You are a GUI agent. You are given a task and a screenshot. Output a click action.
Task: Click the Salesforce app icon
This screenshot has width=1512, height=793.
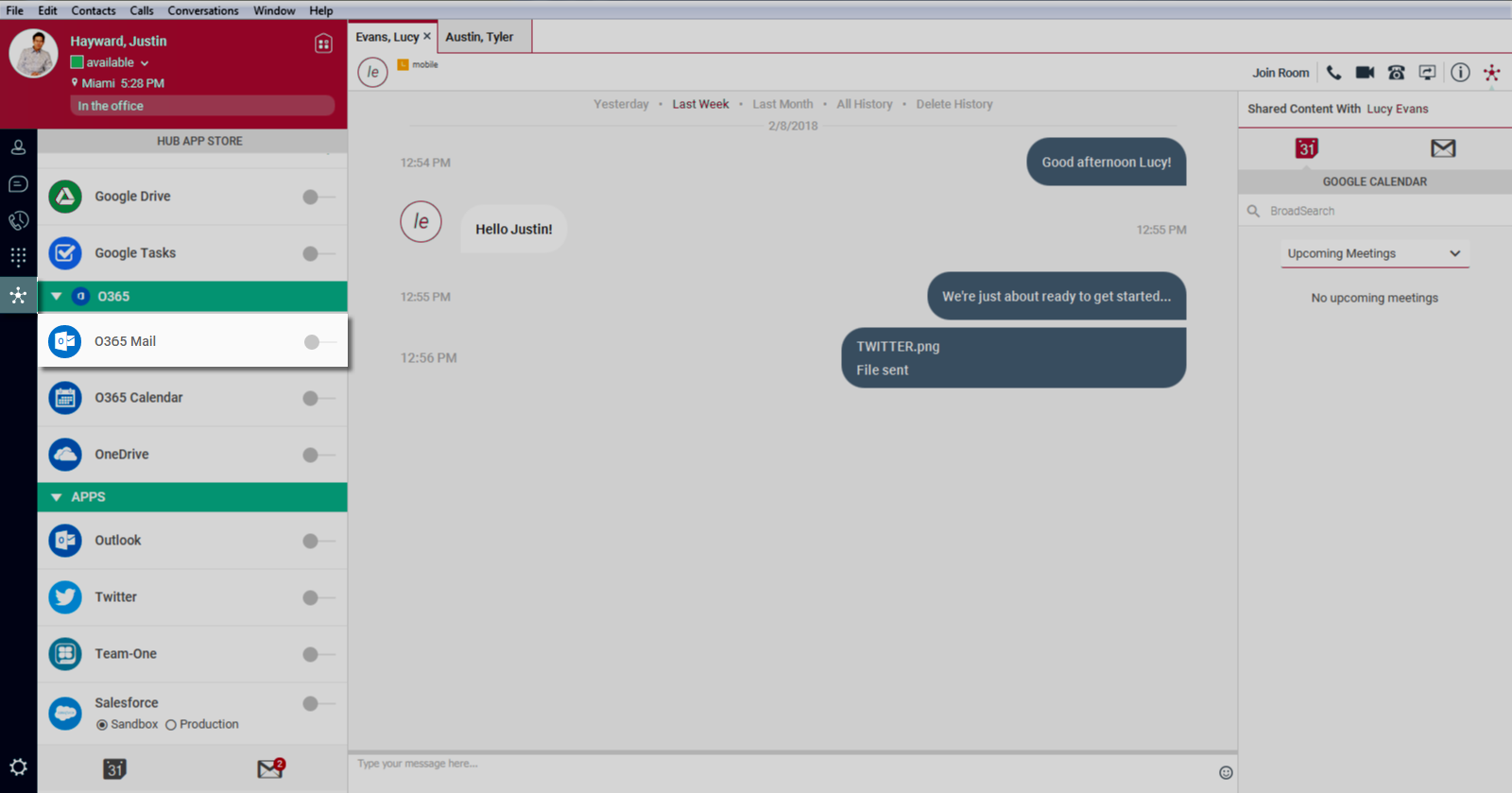coord(65,714)
